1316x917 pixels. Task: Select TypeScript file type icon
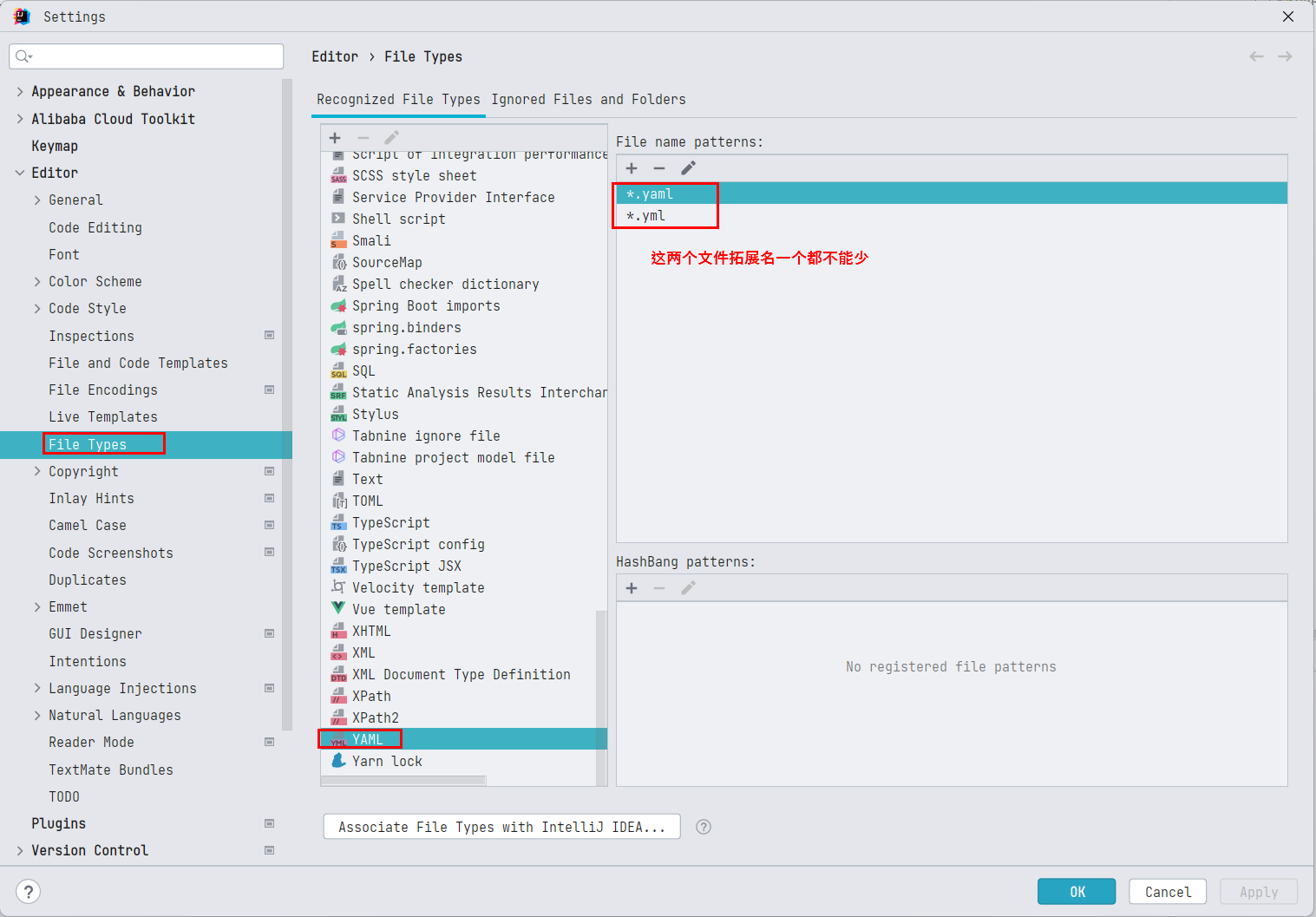[x=338, y=522]
